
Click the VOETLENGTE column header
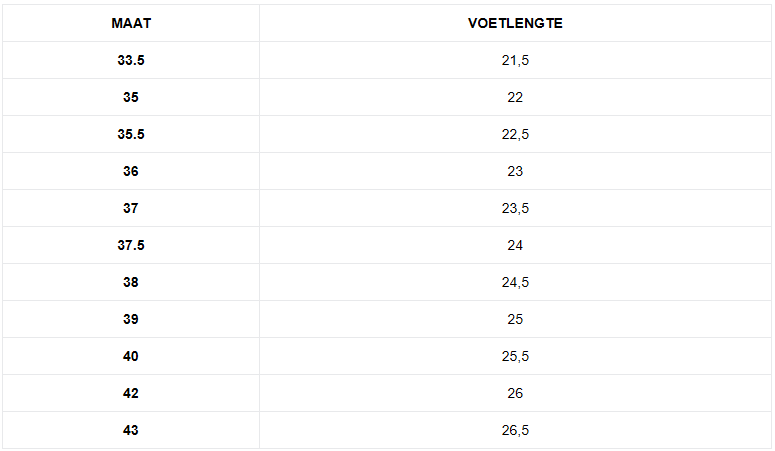click(515, 23)
